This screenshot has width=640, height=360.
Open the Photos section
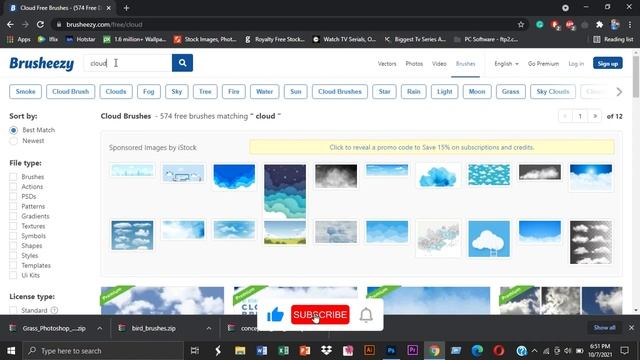(414, 64)
